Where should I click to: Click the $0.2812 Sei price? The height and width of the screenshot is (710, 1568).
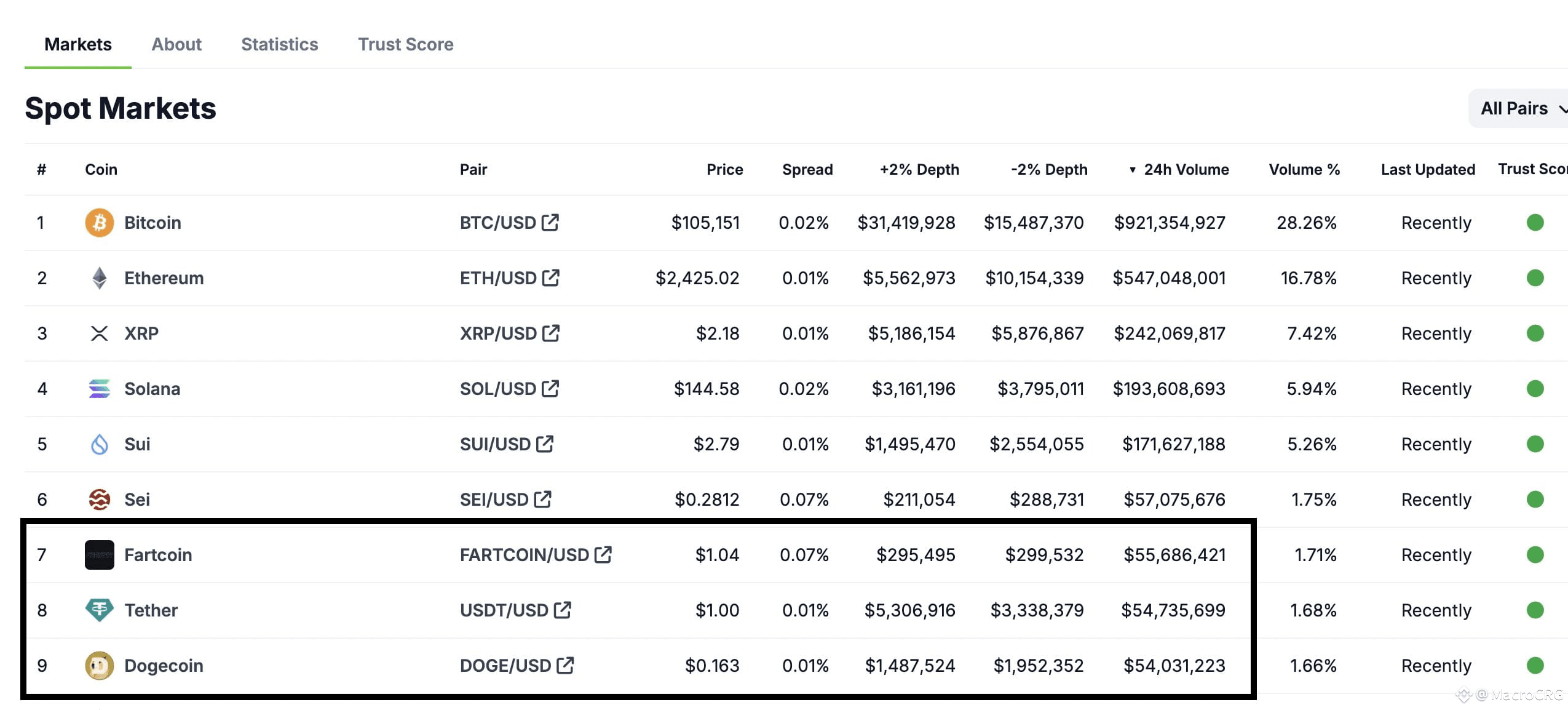click(x=707, y=500)
